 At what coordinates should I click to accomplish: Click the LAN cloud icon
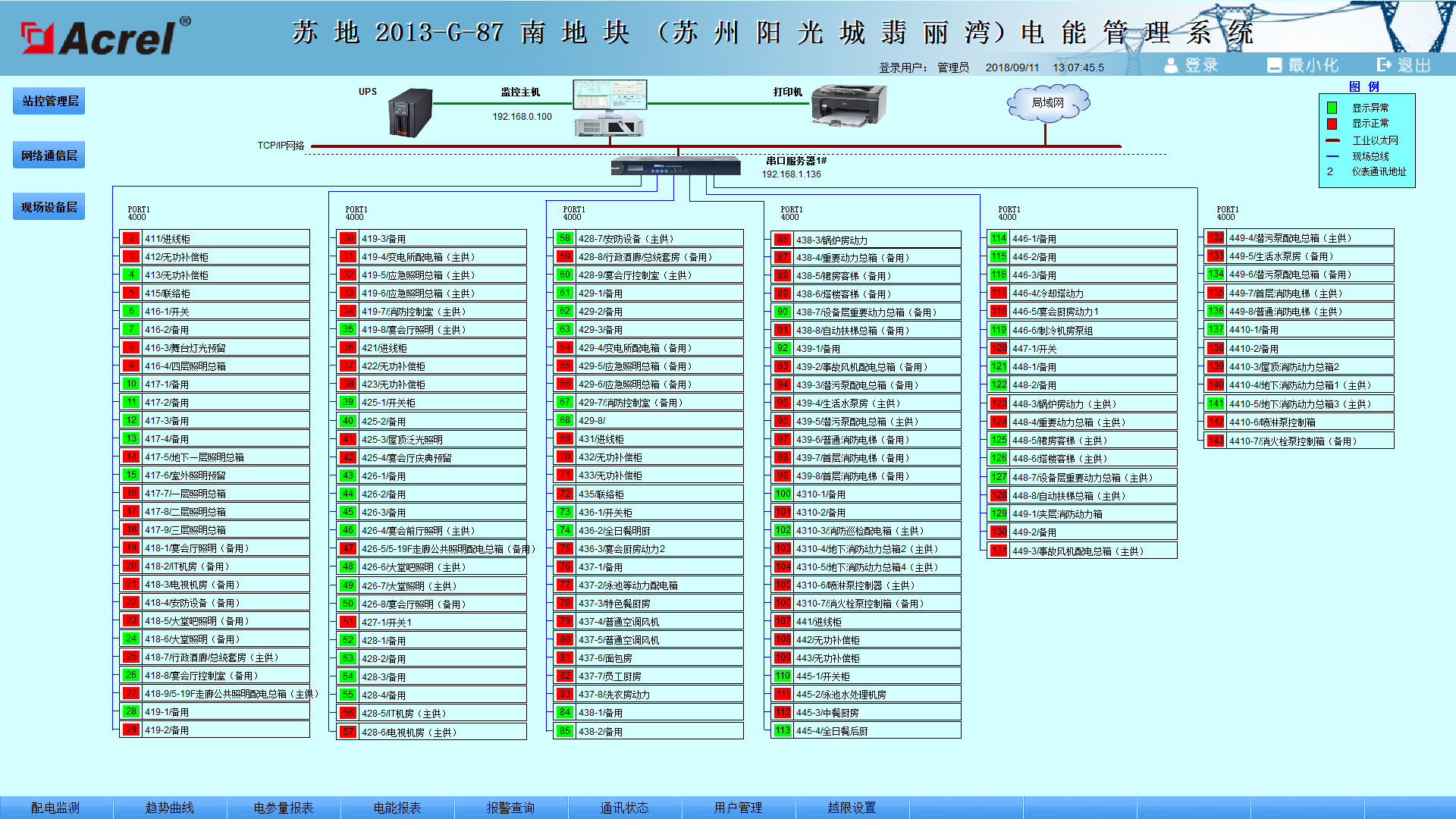coord(1048,103)
